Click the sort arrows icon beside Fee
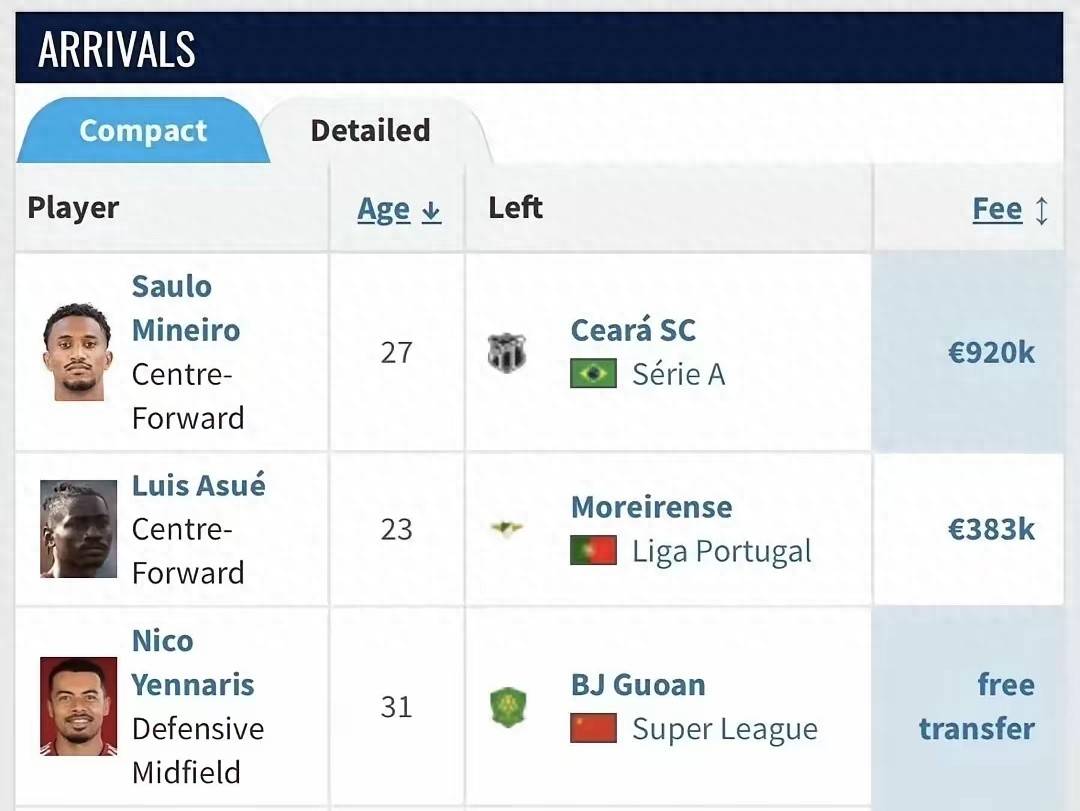 pos(1041,210)
